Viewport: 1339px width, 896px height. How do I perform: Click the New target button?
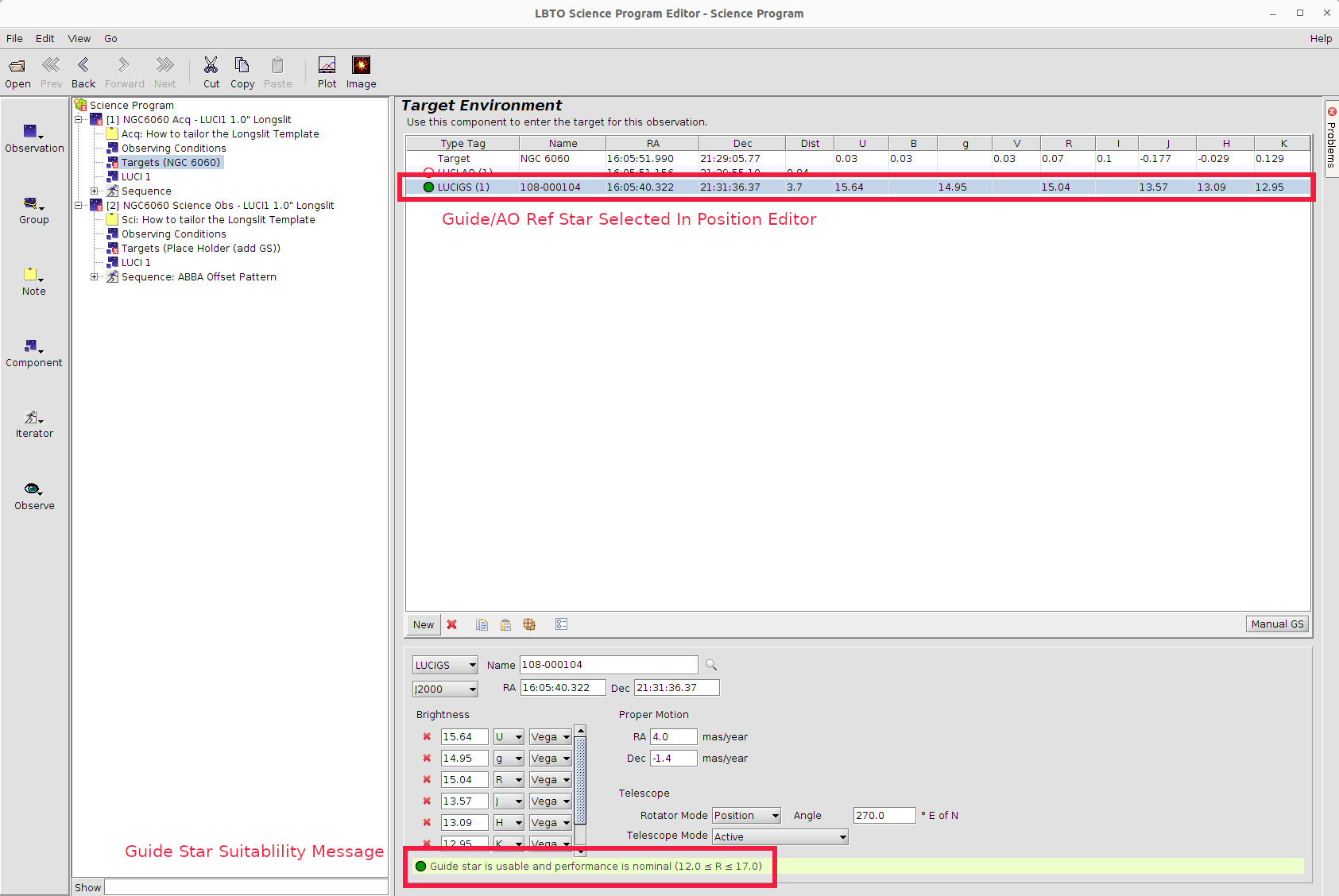pyautogui.click(x=424, y=624)
